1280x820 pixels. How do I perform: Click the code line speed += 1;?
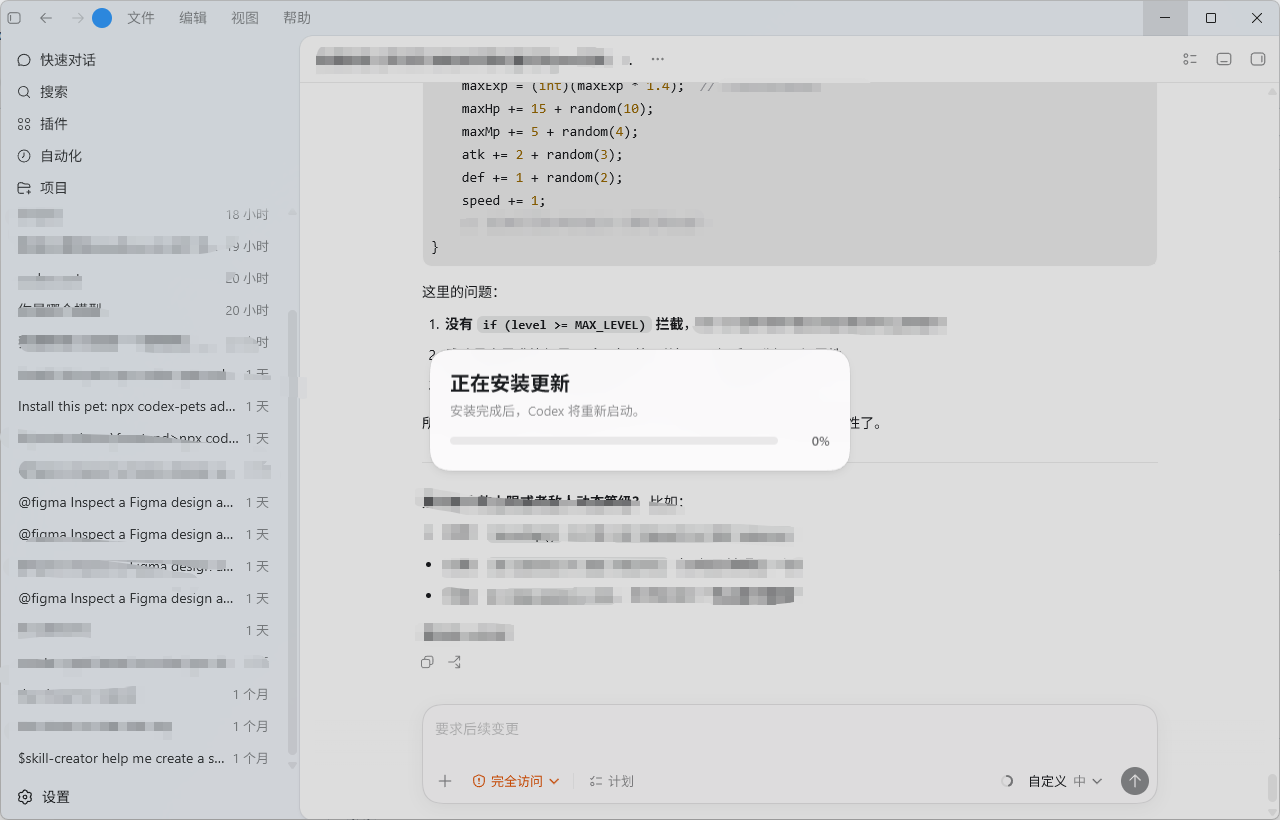coord(503,200)
